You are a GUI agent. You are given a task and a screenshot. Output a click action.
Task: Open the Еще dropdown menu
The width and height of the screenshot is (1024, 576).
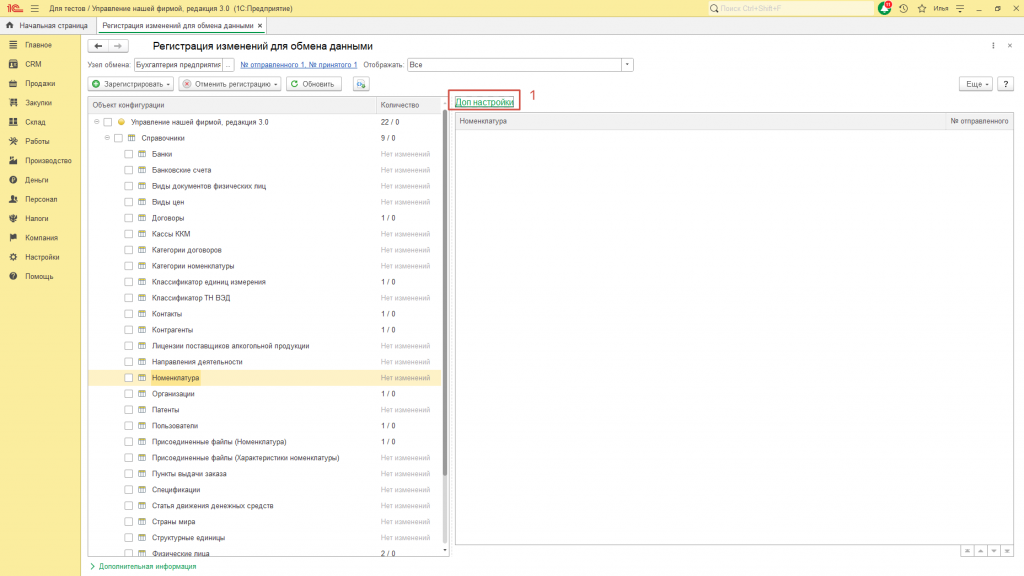pyautogui.click(x=976, y=84)
